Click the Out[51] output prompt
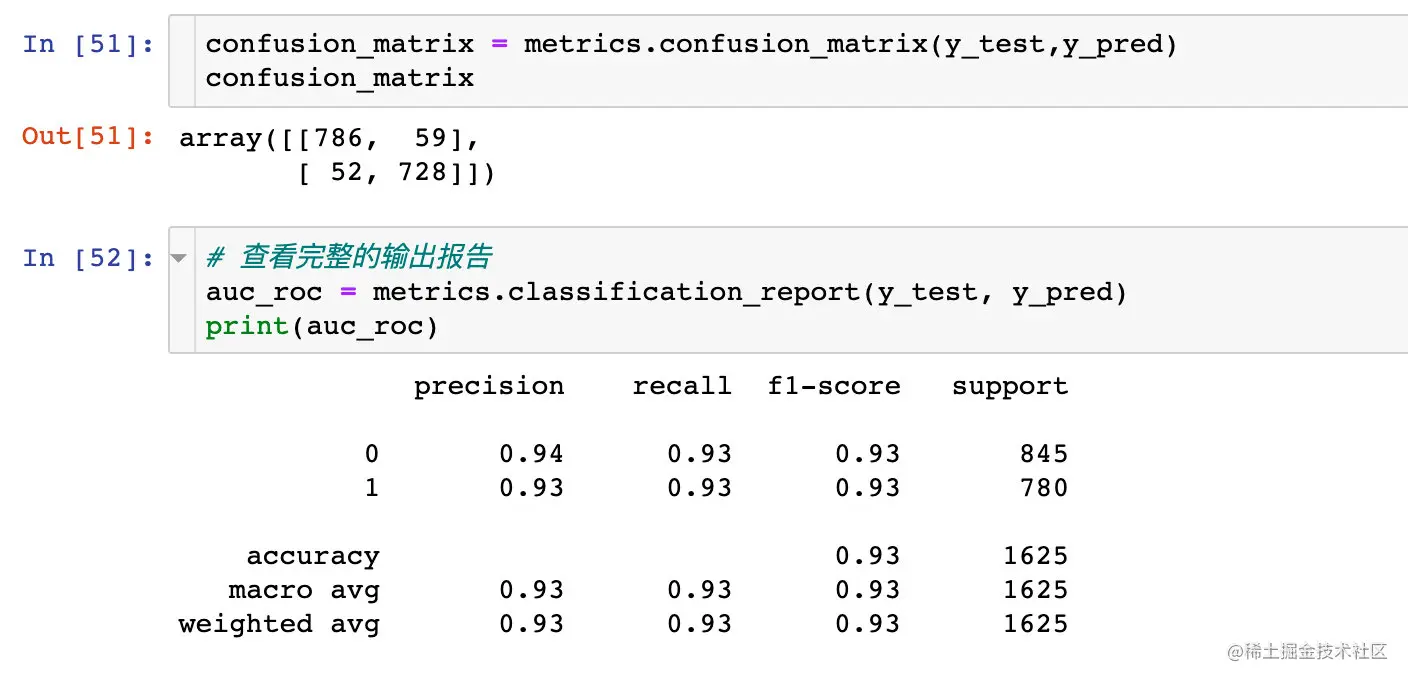Viewport: 1408px width, 682px height. click(x=88, y=137)
